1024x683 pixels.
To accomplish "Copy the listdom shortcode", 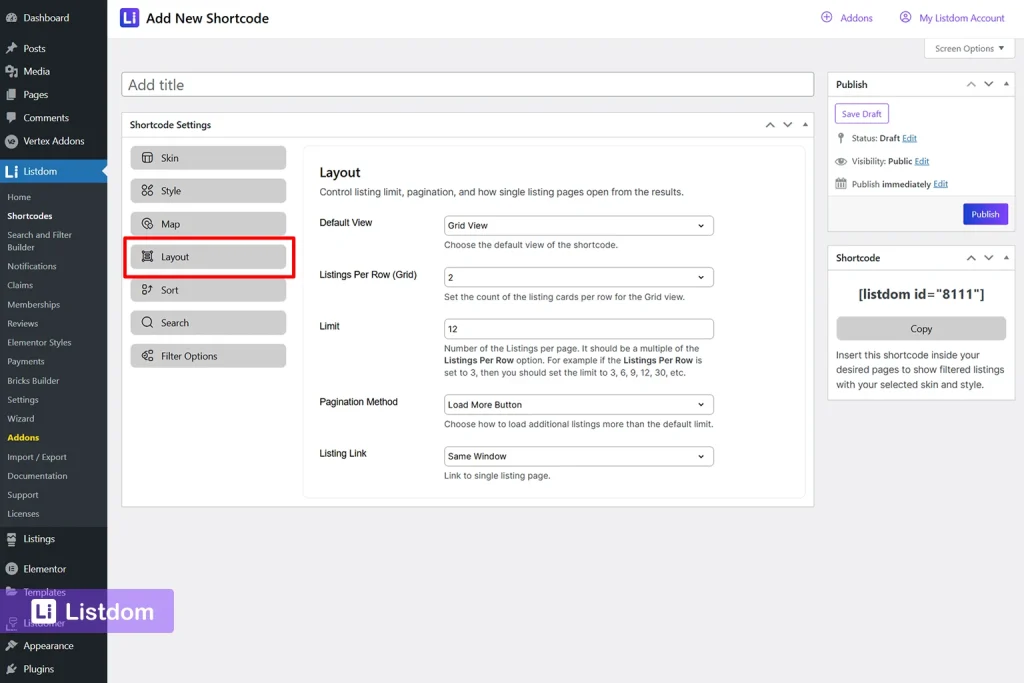I will click(x=920, y=328).
